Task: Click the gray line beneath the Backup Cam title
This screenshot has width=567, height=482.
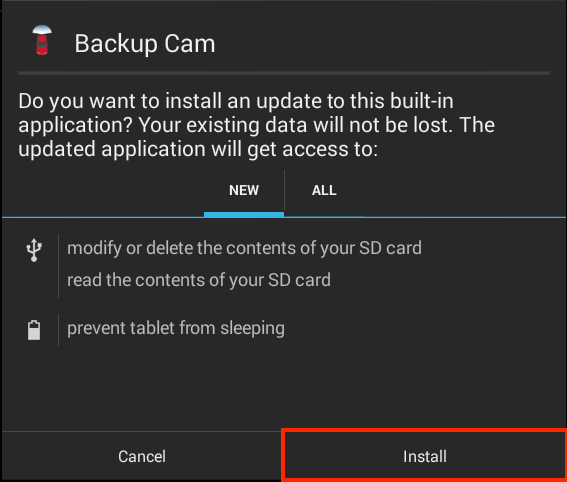Action: 284,73
